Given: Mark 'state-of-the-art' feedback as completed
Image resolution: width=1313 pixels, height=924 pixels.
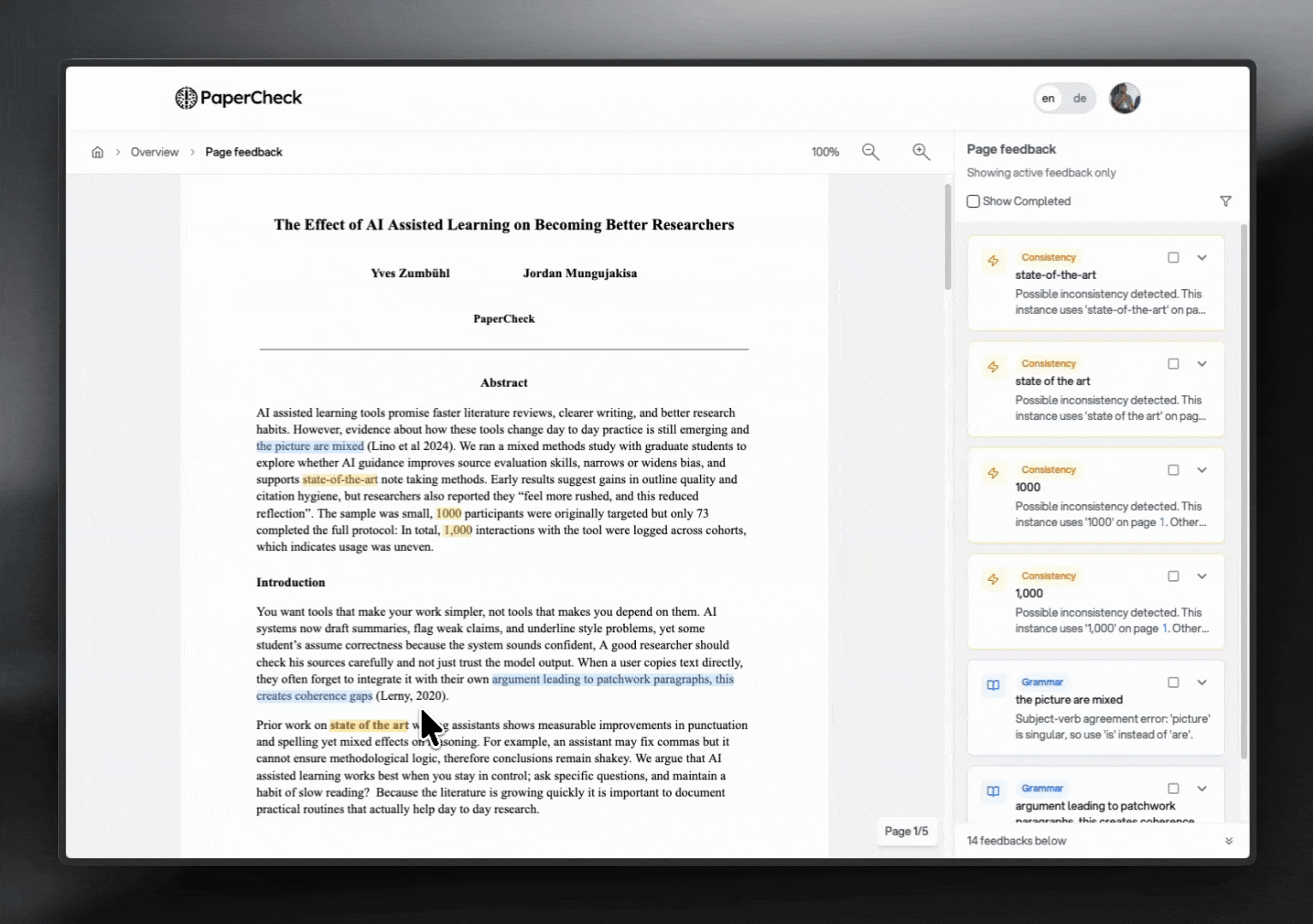Looking at the screenshot, I should 1173,258.
